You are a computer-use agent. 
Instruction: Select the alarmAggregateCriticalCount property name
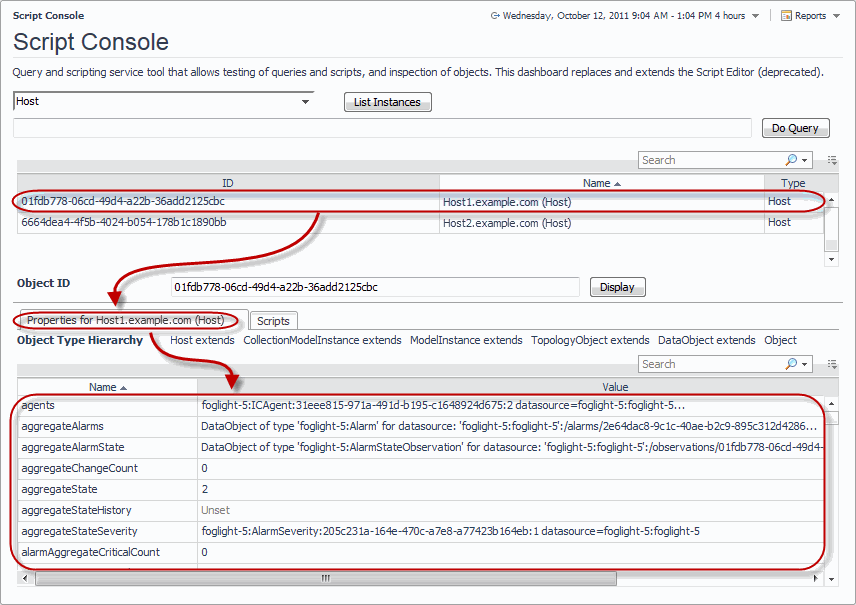click(91, 553)
